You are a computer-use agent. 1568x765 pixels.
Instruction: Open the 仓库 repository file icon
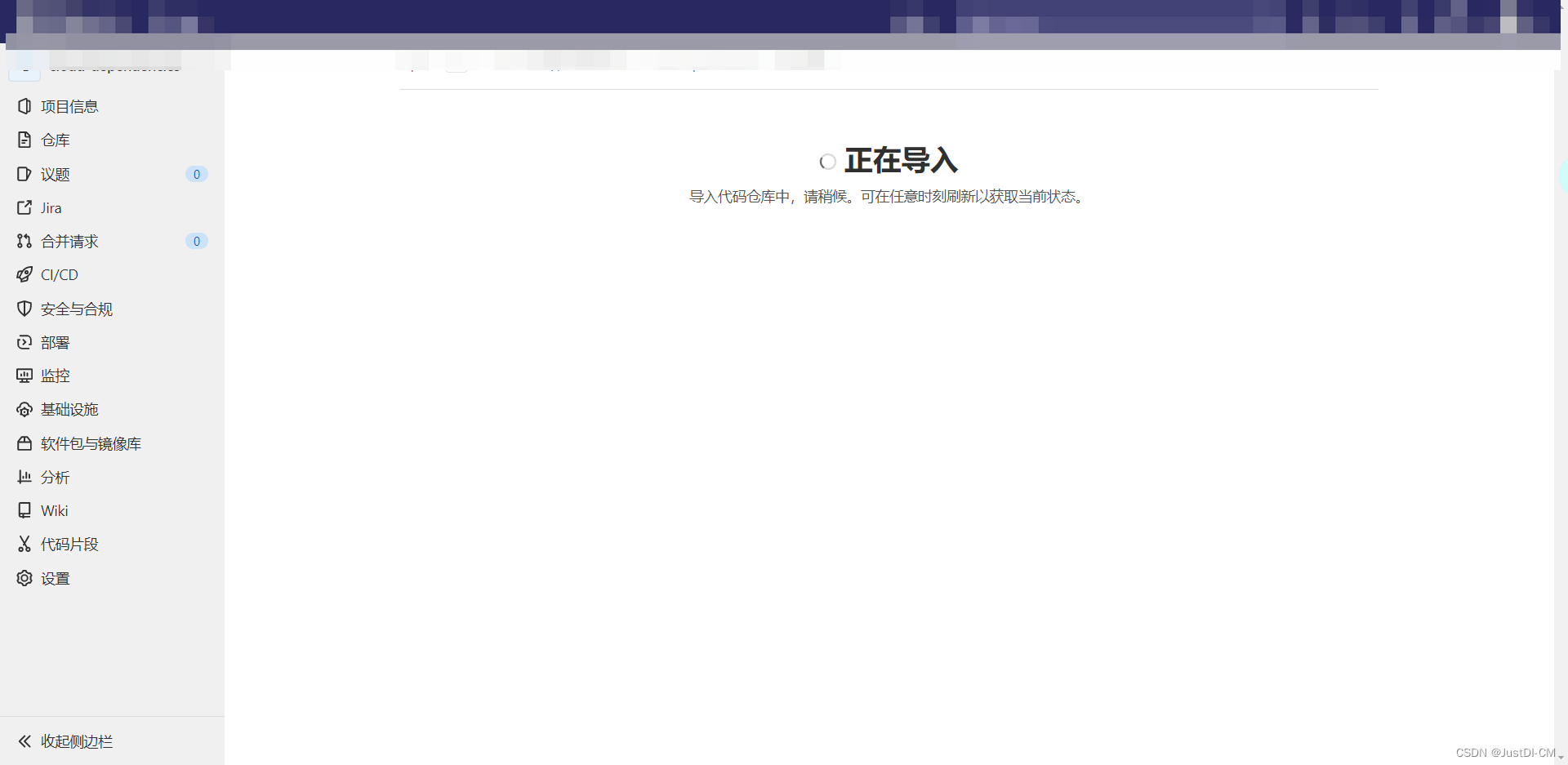(24, 140)
